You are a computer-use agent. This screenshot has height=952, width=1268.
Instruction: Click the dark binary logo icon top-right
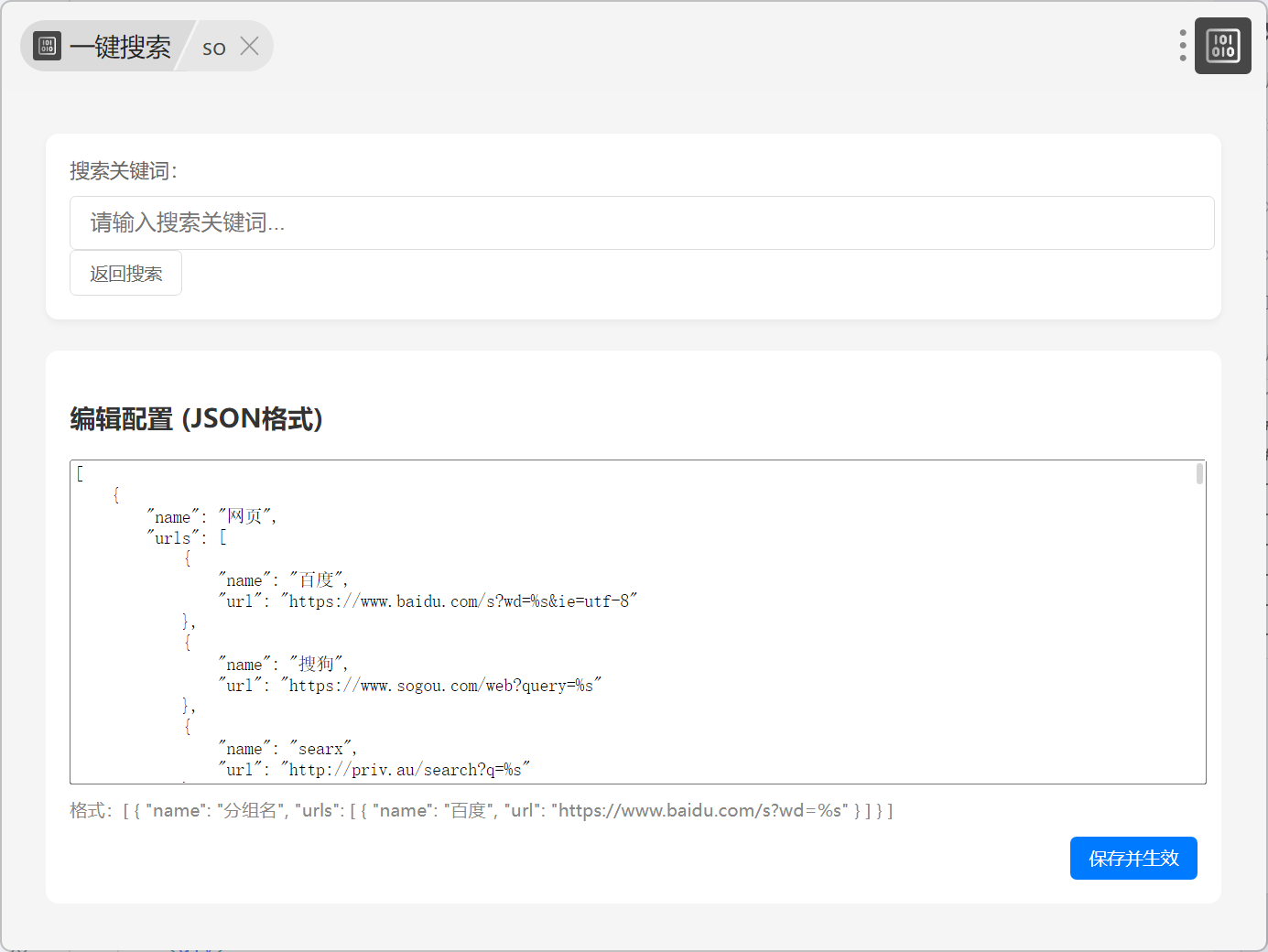coord(1222,46)
